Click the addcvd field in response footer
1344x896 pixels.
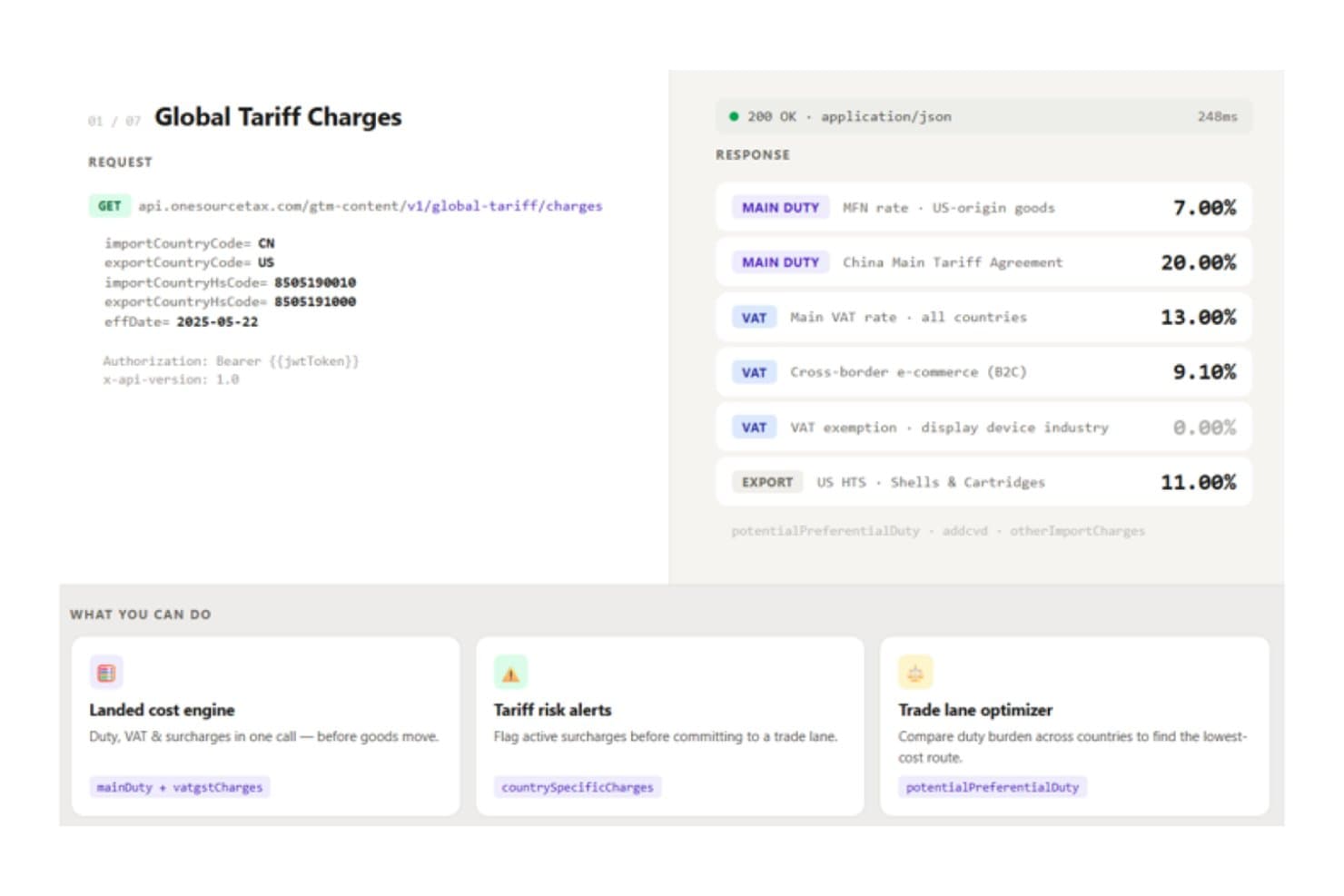coord(964,531)
